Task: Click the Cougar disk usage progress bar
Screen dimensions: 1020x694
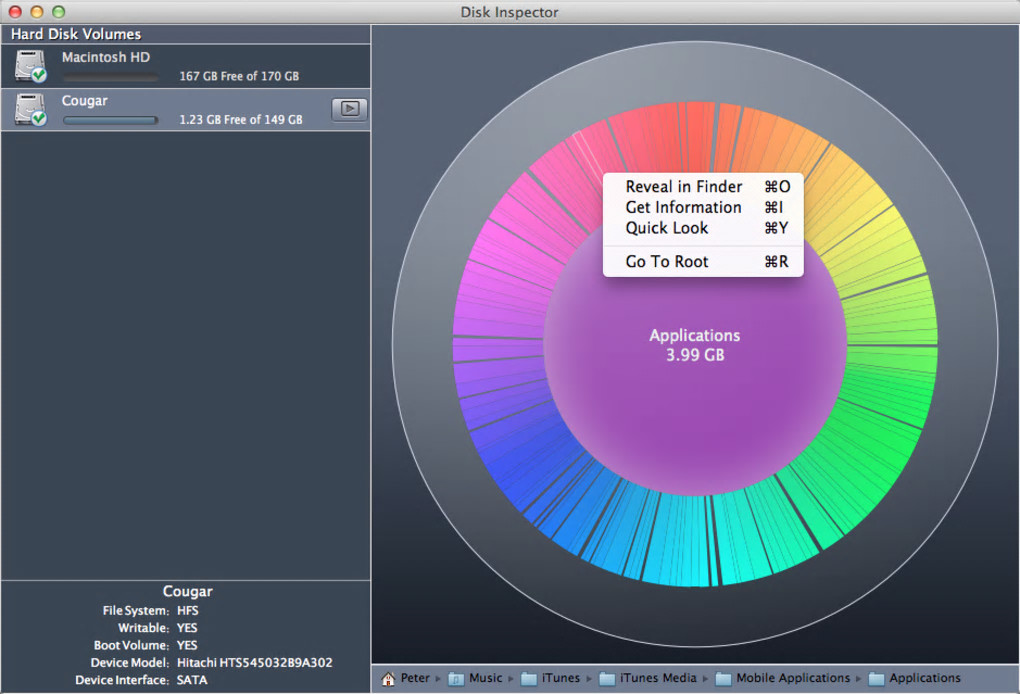Action: 110,120
